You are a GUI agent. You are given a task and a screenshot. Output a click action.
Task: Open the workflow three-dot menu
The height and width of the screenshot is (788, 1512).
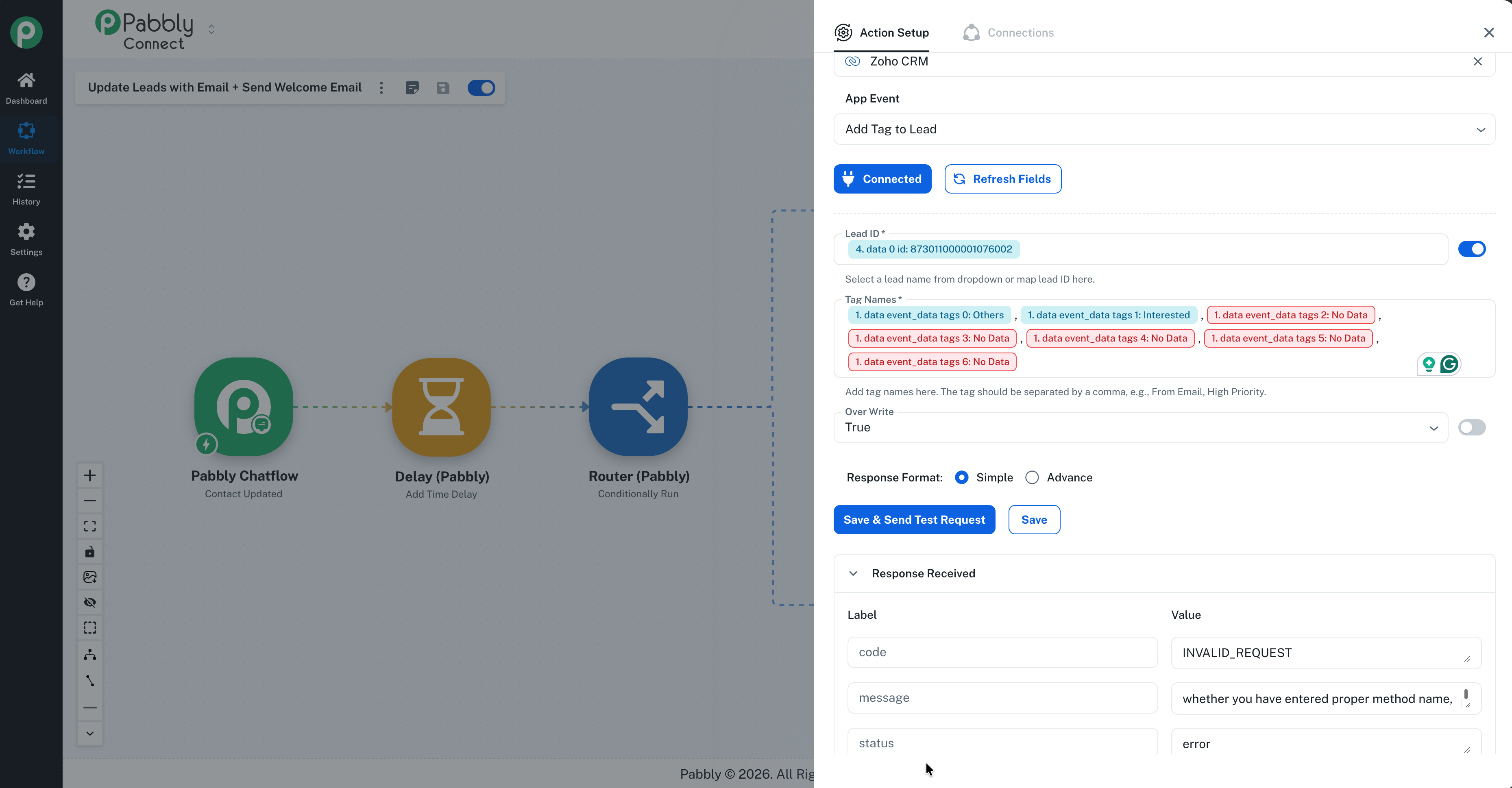381,88
